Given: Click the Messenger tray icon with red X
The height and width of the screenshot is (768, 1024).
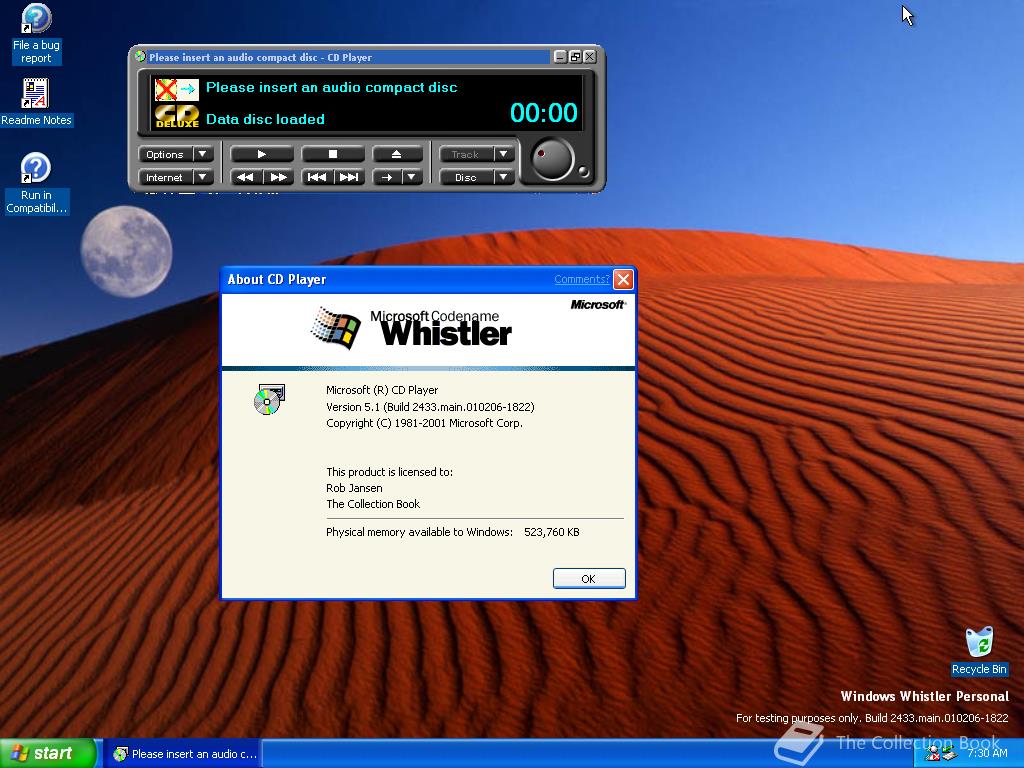Looking at the screenshot, I should (932, 754).
